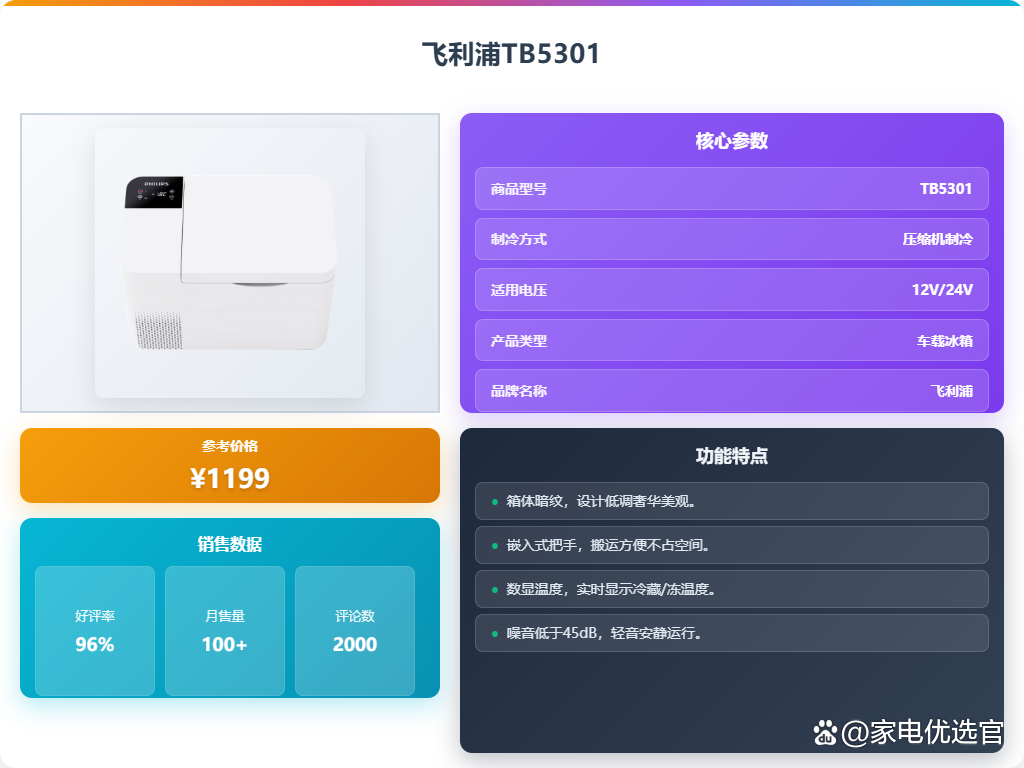Click the green bullet beside 数显温度 feature
The image size is (1024, 768).
point(494,590)
